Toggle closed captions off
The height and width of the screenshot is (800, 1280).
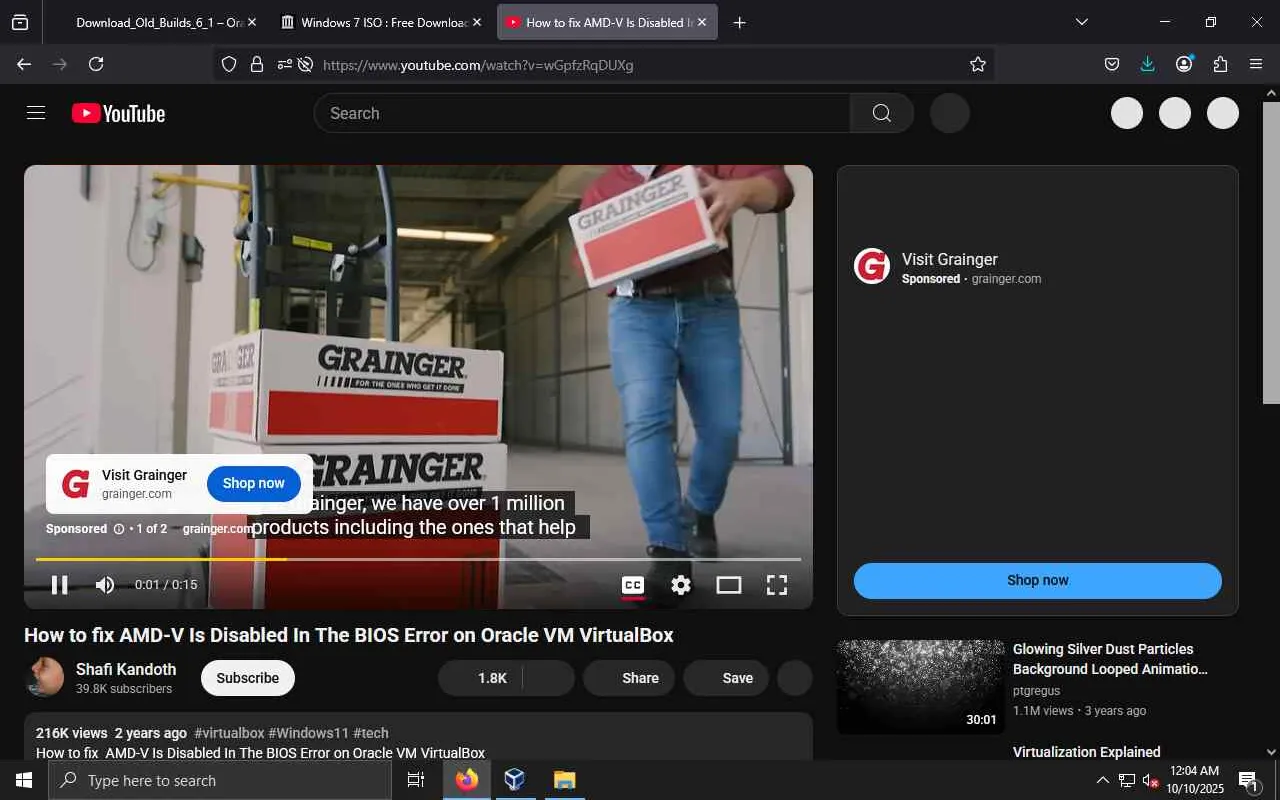click(x=633, y=585)
